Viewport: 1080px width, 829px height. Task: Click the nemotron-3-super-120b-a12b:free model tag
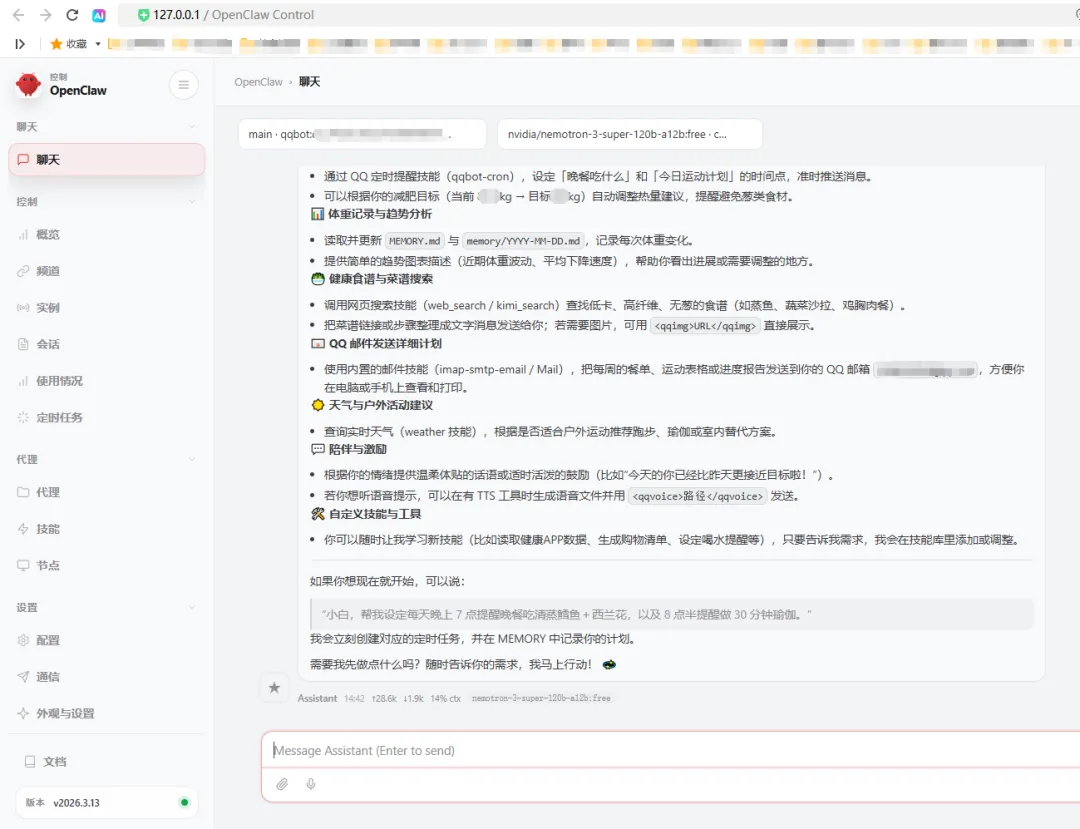click(541, 698)
